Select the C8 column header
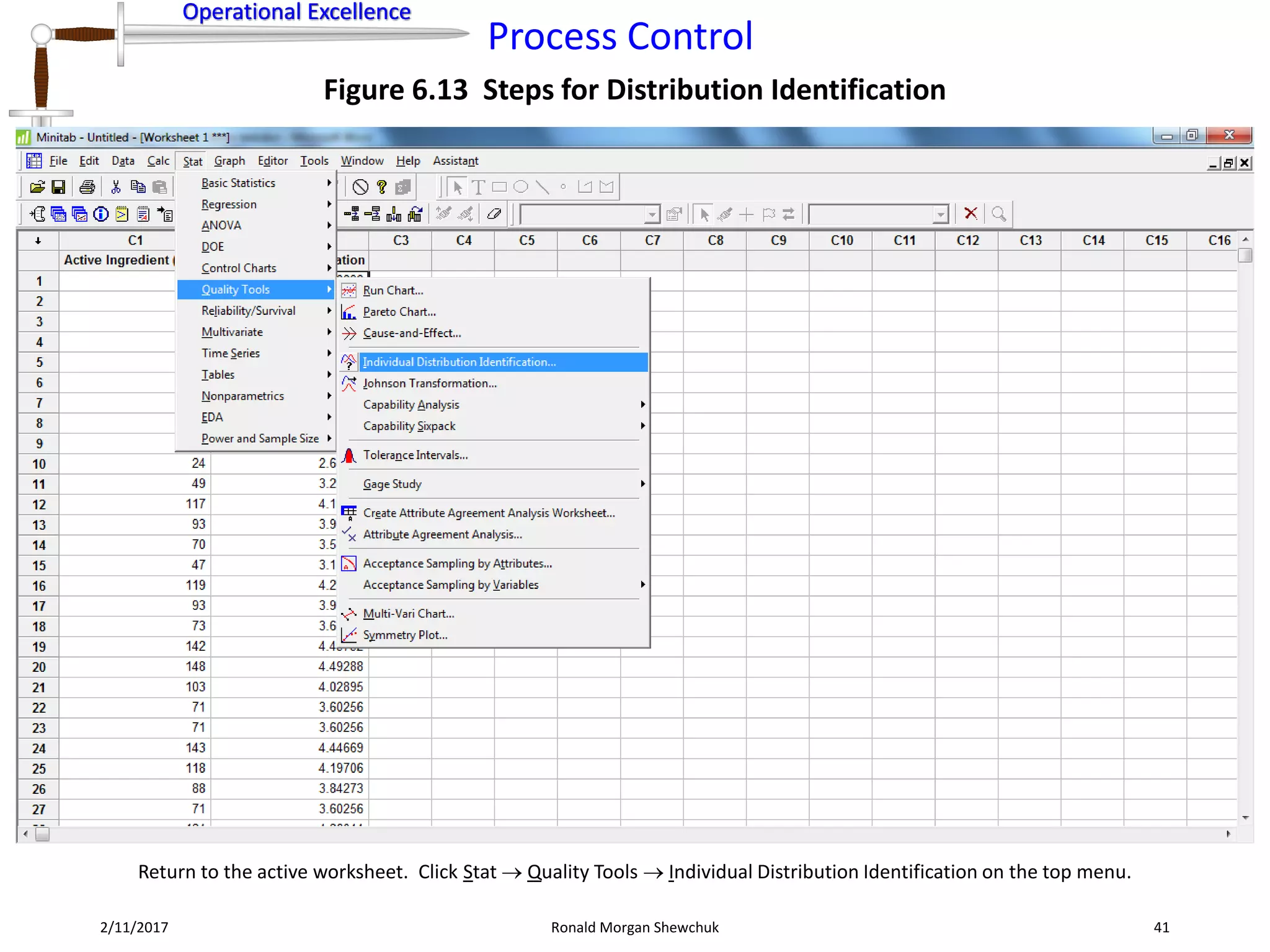 (x=716, y=240)
